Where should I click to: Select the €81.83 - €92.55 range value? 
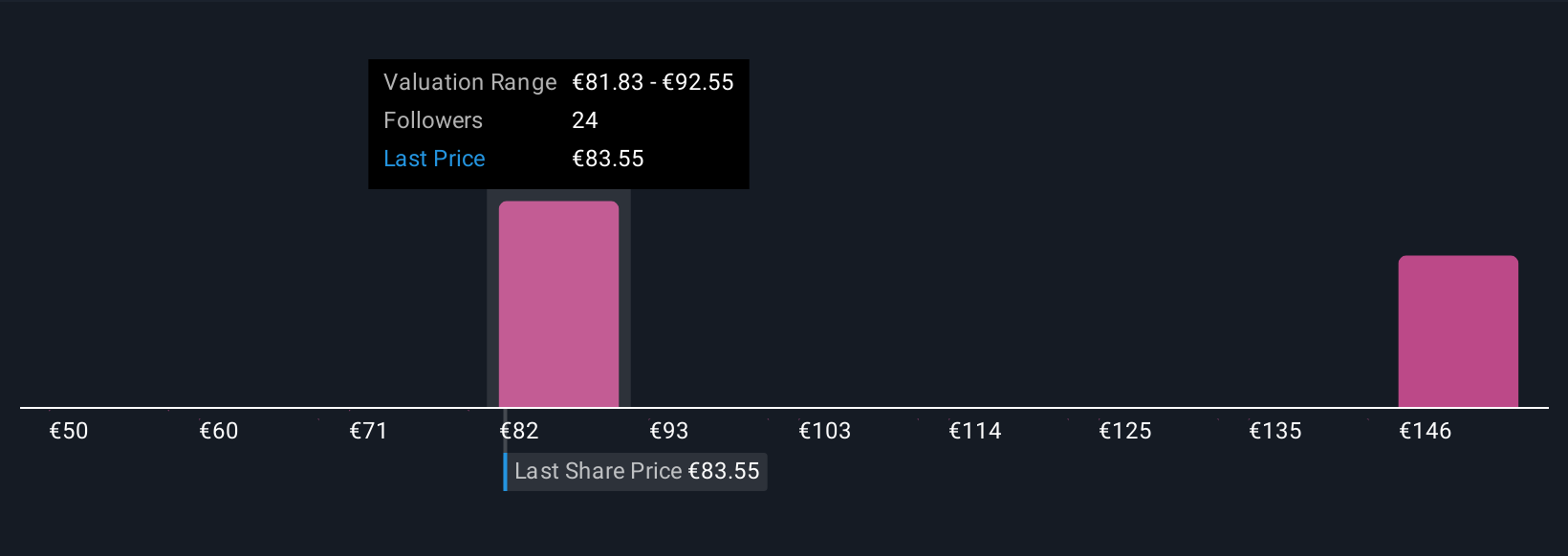(x=652, y=82)
